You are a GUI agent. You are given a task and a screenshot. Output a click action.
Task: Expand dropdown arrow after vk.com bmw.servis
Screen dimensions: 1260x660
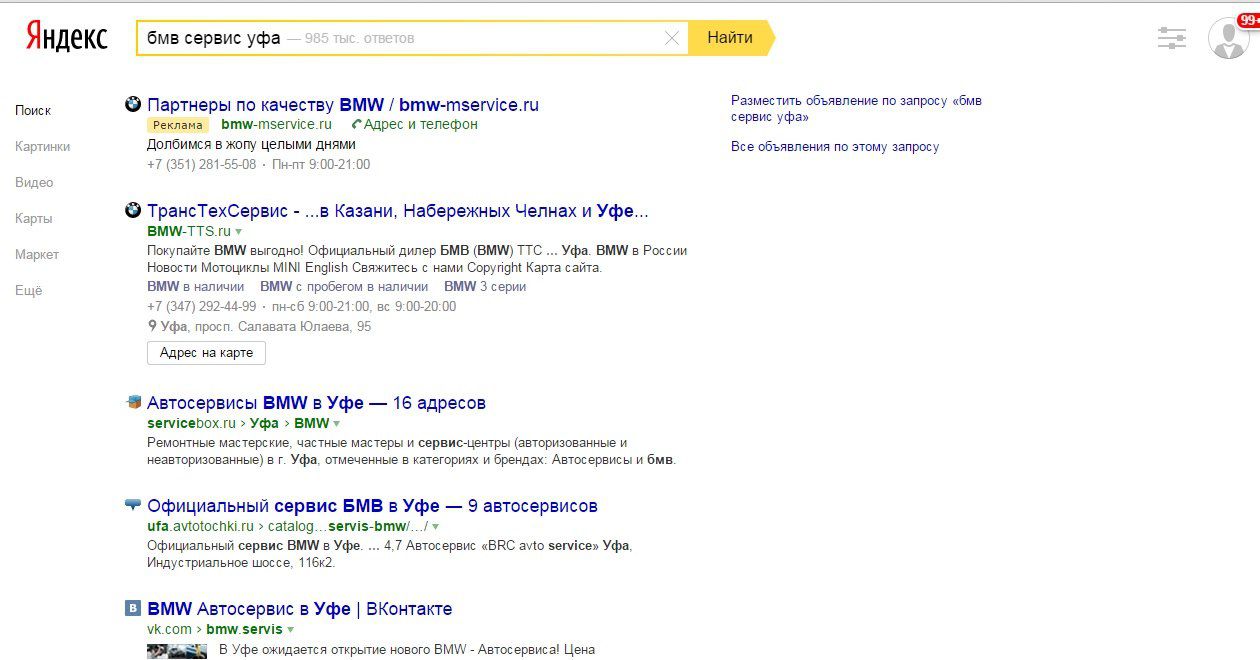point(291,630)
